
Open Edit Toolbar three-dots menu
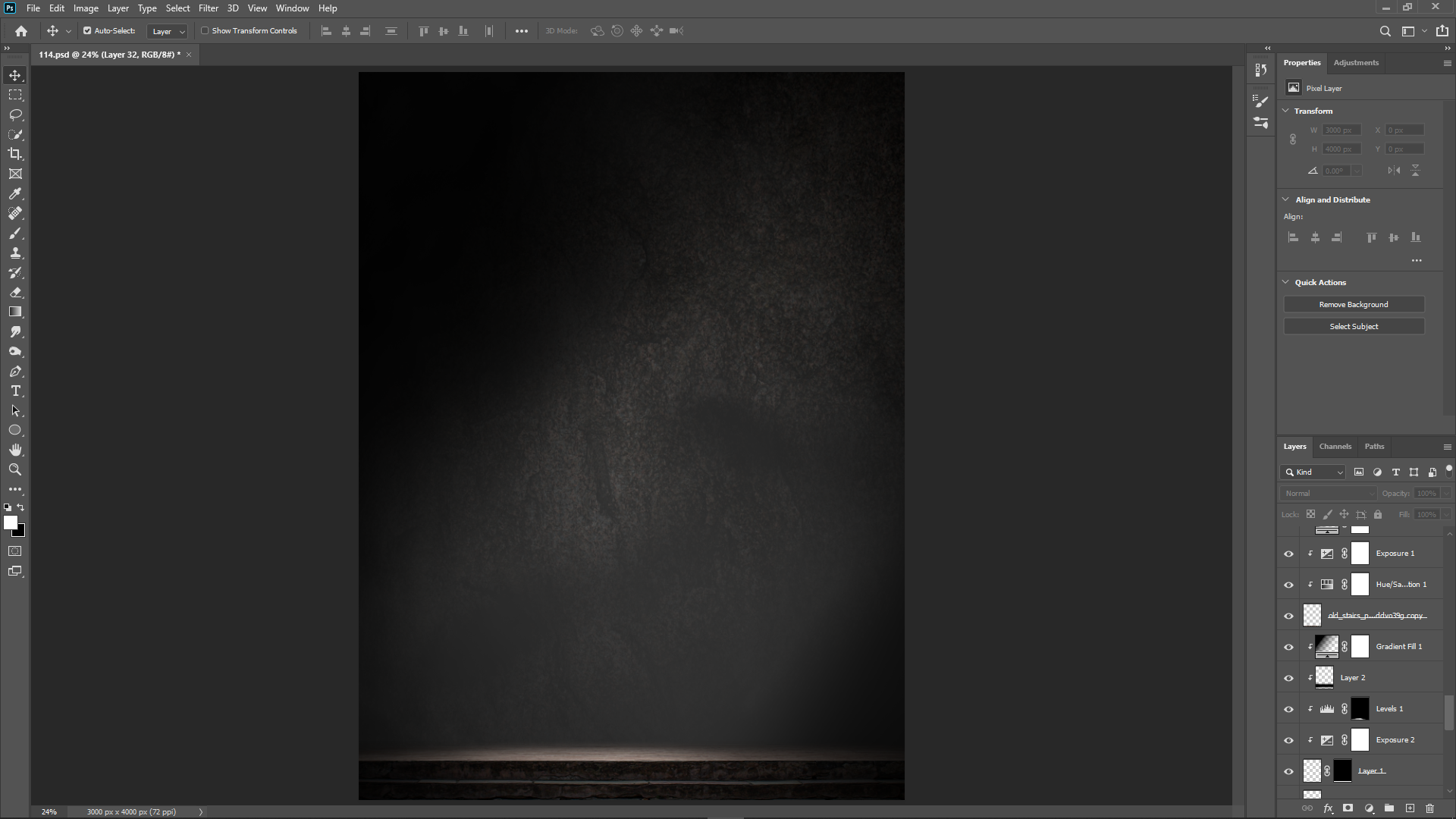point(15,490)
